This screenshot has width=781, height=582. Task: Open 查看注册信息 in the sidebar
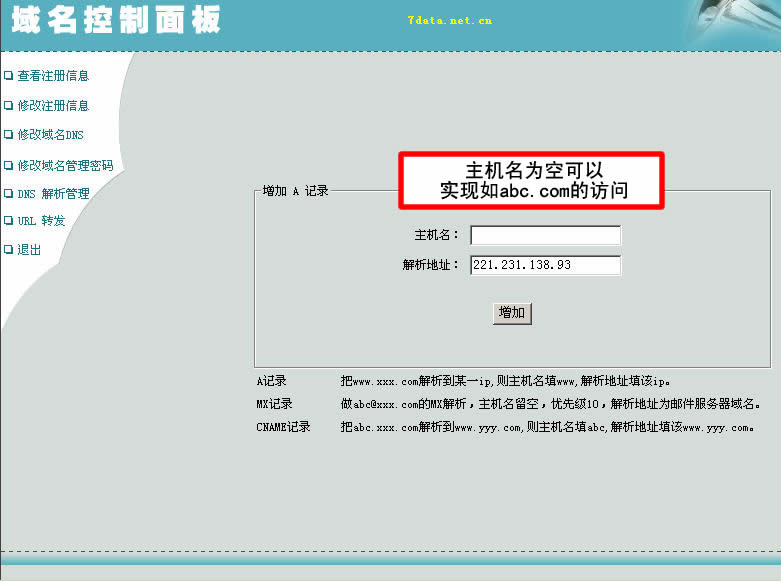(x=53, y=76)
